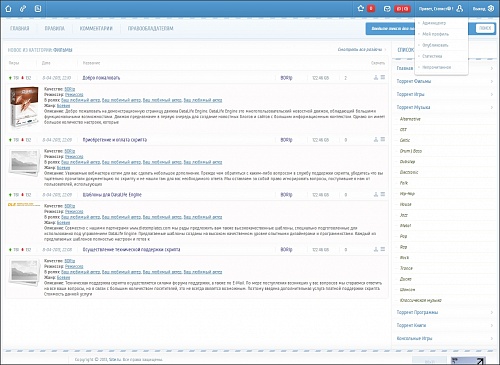Click red leechers arrow on Шаблоны для DataLife Engine row
Image resolution: width=500 pixels, height=365 pixels.
click(x=22, y=195)
